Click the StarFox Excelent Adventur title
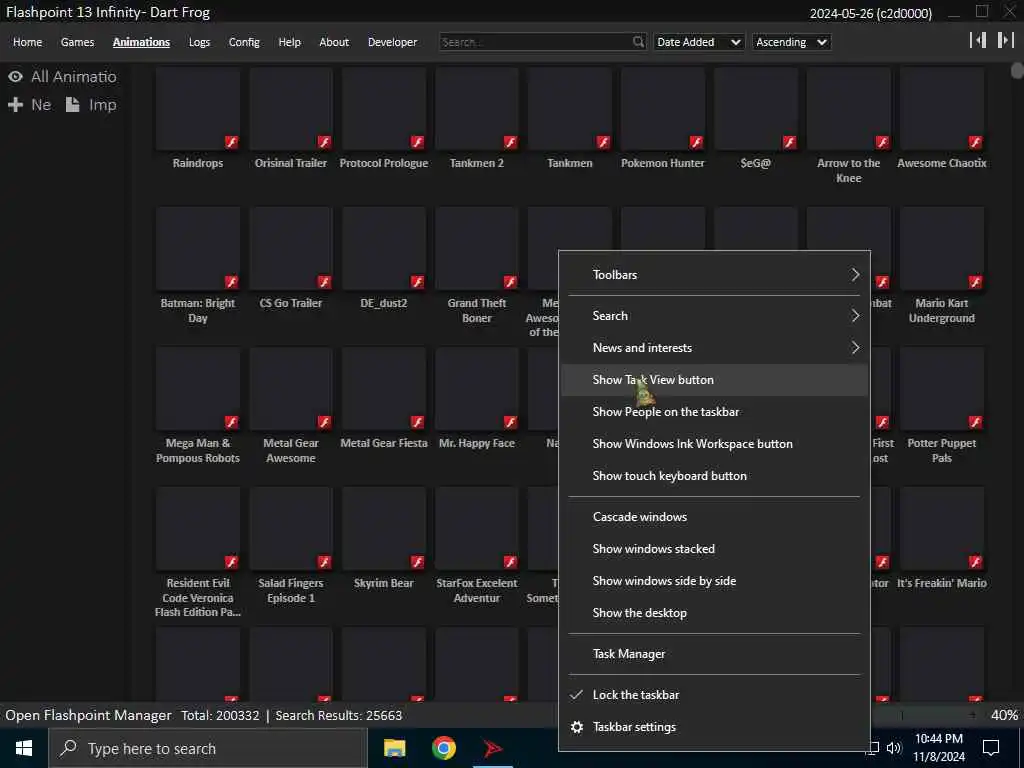 [477, 590]
